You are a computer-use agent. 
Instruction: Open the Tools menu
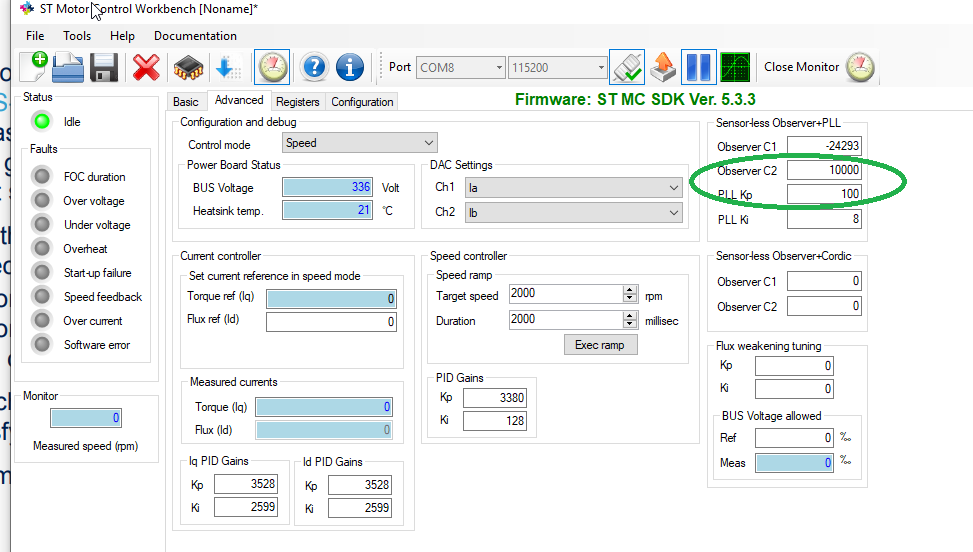point(77,36)
